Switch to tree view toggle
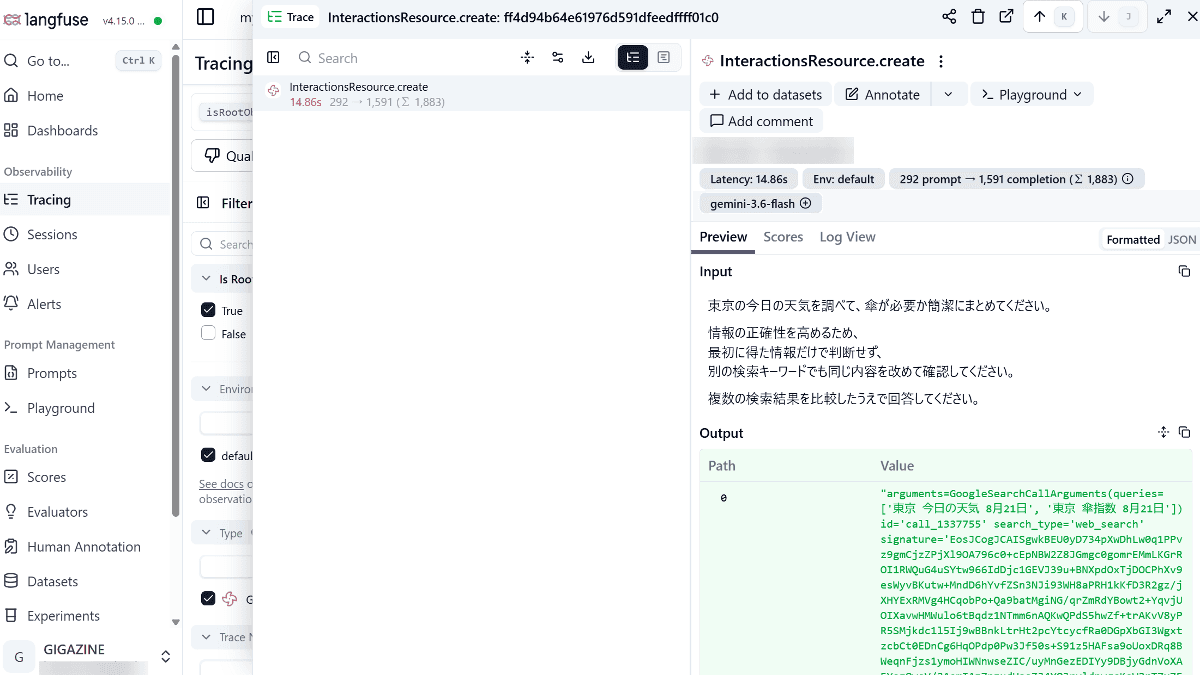Image resolution: width=1200 pixels, height=675 pixels. coord(633,58)
